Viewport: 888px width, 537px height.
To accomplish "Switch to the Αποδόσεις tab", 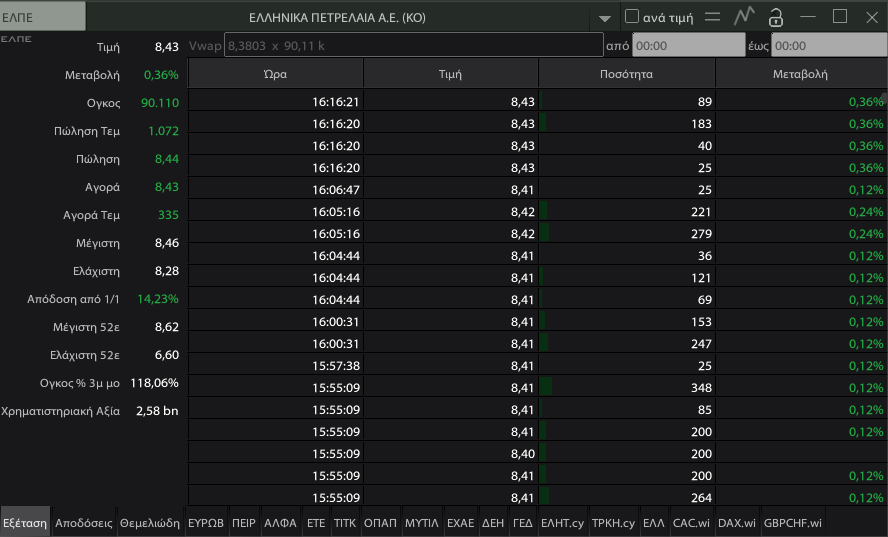I will tap(84, 523).
